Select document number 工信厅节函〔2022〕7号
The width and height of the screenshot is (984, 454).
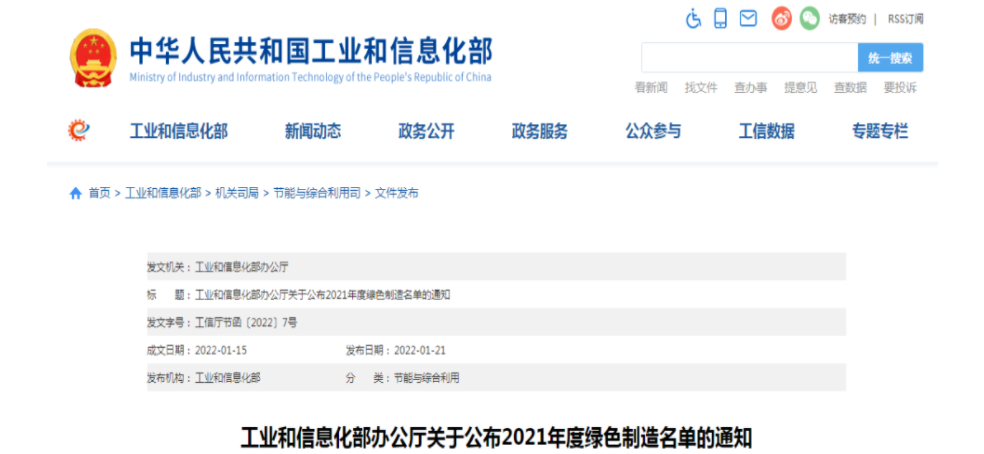pos(246,323)
